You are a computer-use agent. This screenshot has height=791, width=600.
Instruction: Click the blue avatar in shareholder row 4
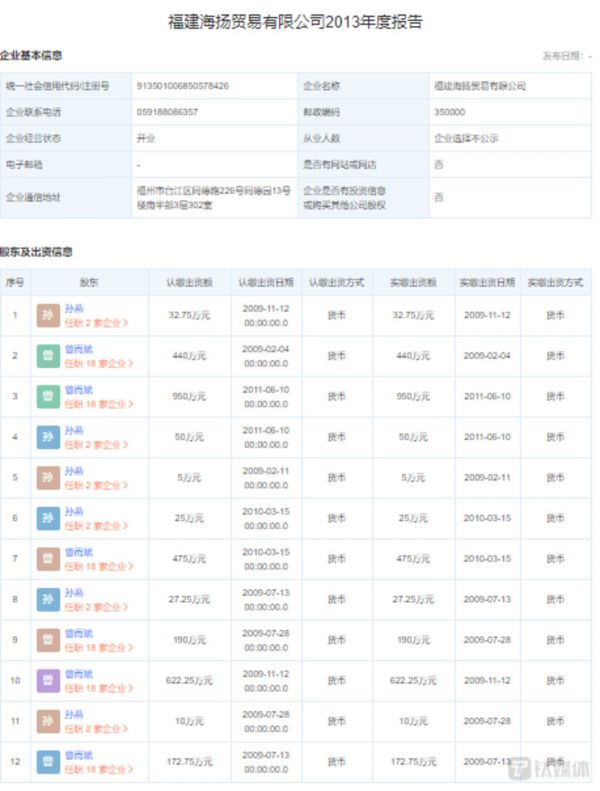point(48,437)
